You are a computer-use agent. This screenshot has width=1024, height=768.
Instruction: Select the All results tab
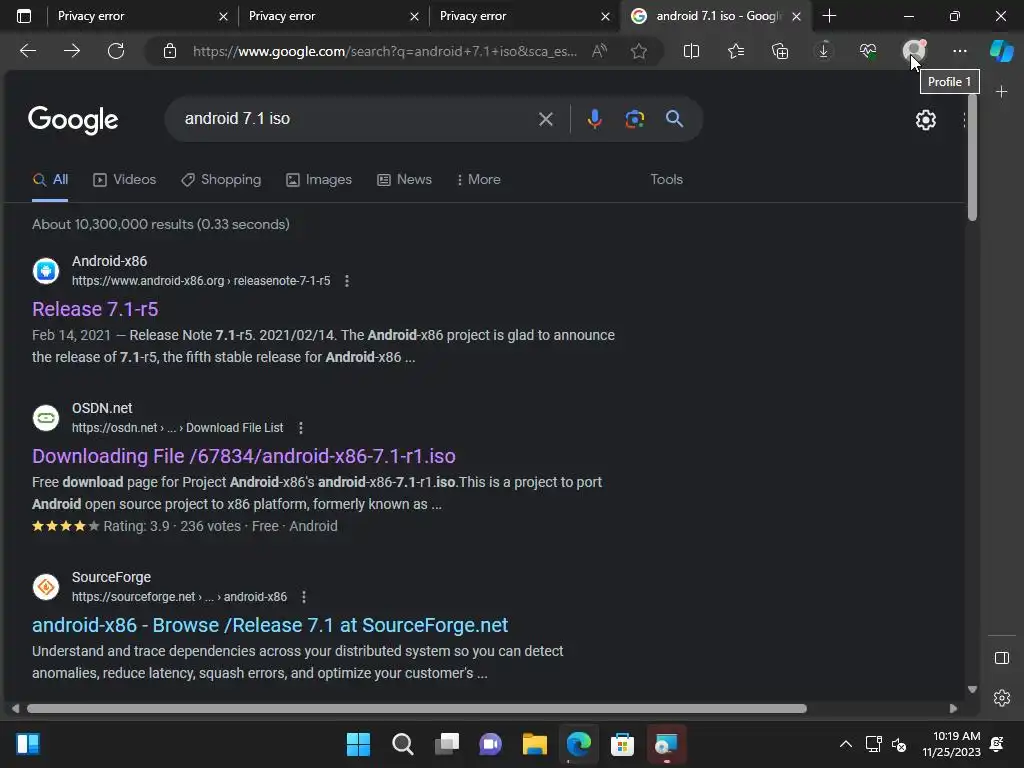click(x=50, y=180)
